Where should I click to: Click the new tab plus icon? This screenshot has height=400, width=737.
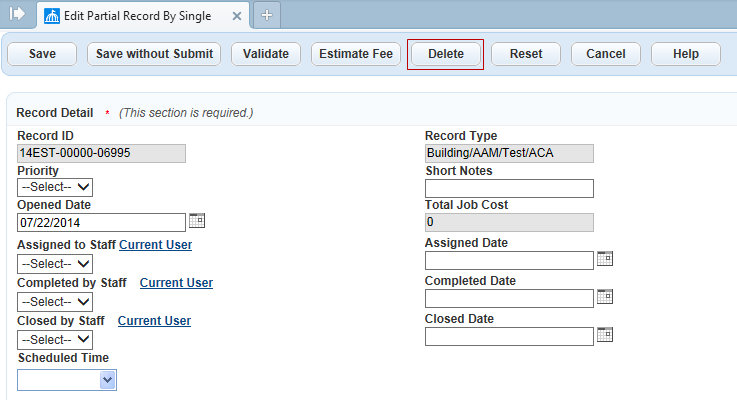click(x=266, y=15)
